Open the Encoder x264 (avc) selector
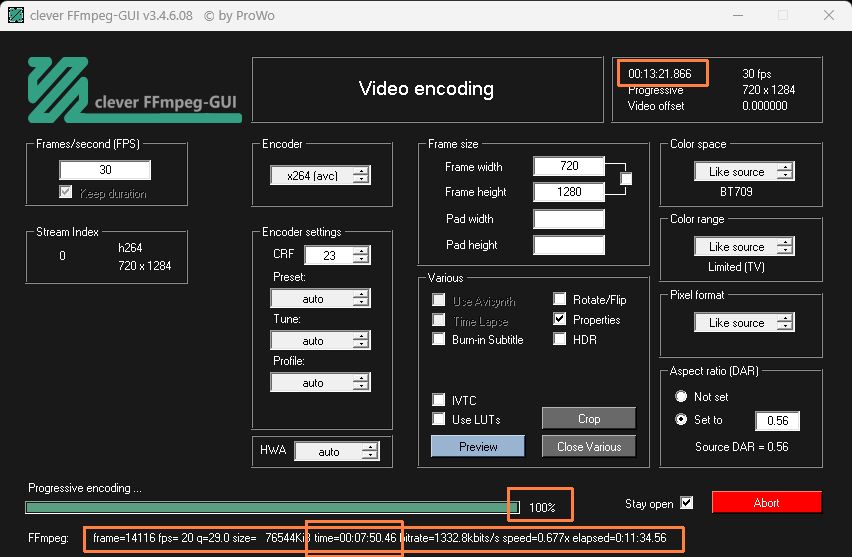 tap(321, 175)
